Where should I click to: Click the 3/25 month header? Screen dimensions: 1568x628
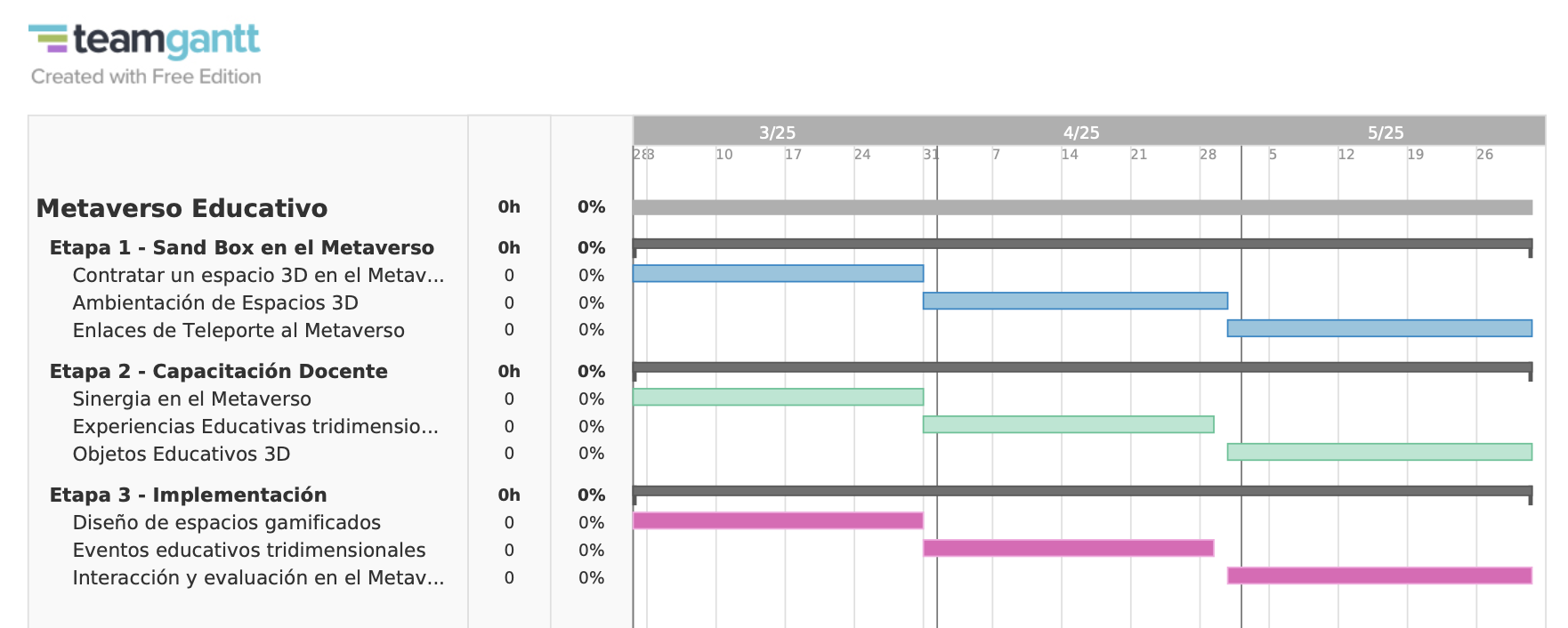click(777, 133)
